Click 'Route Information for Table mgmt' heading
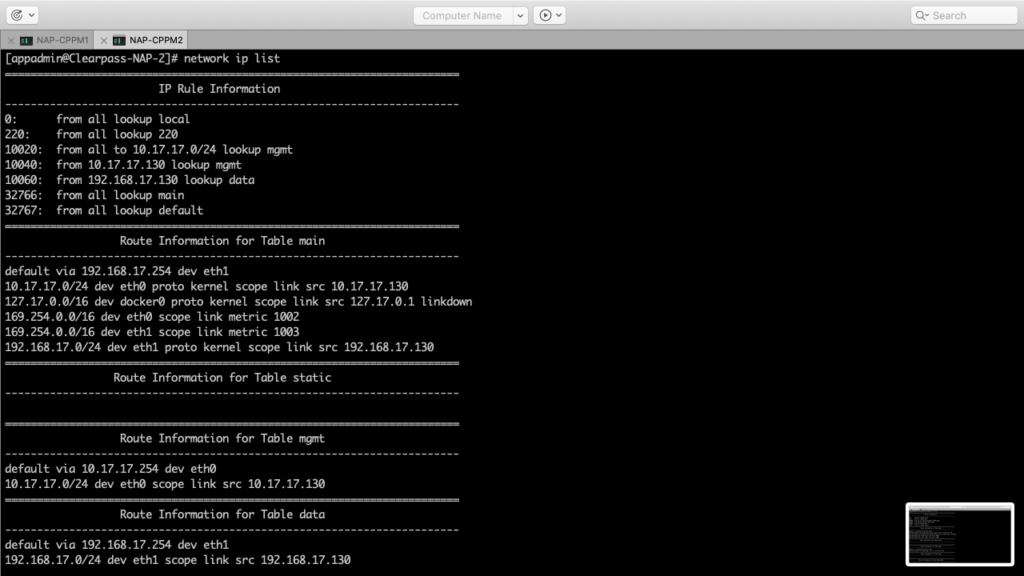The height and width of the screenshot is (576, 1024). coord(222,438)
